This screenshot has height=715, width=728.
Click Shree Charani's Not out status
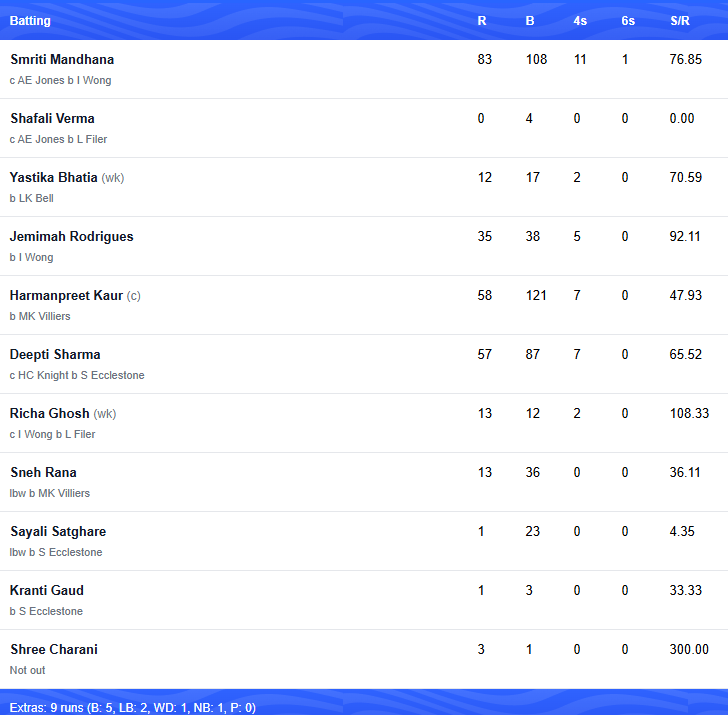point(27,670)
